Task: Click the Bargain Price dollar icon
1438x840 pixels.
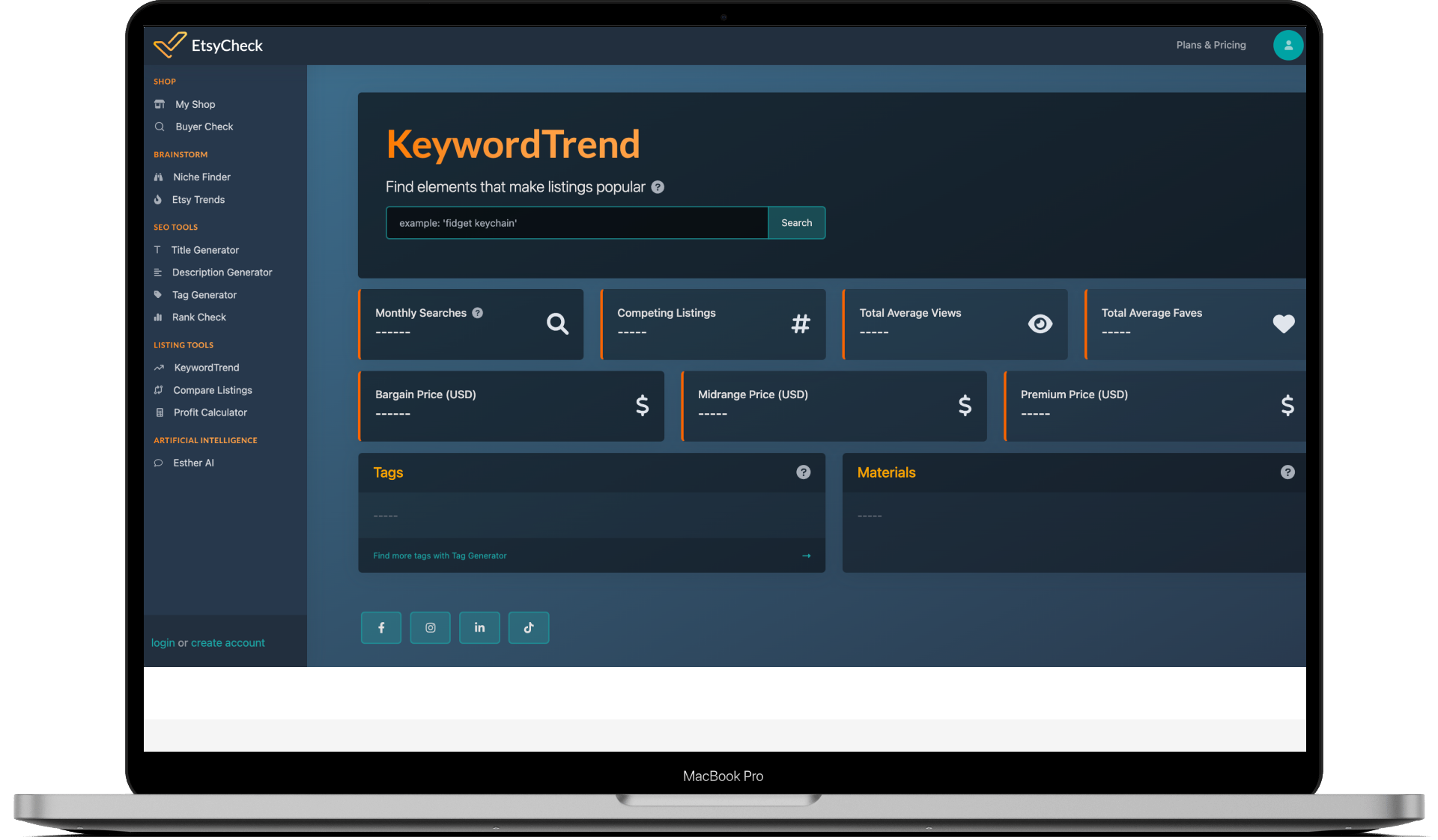Action: pos(642,405)
